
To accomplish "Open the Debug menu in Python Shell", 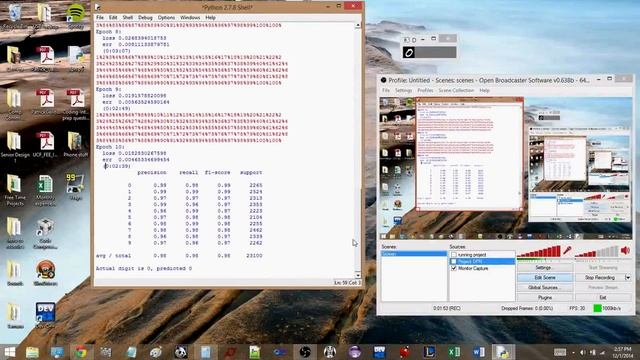I will (x=145, y=18).
